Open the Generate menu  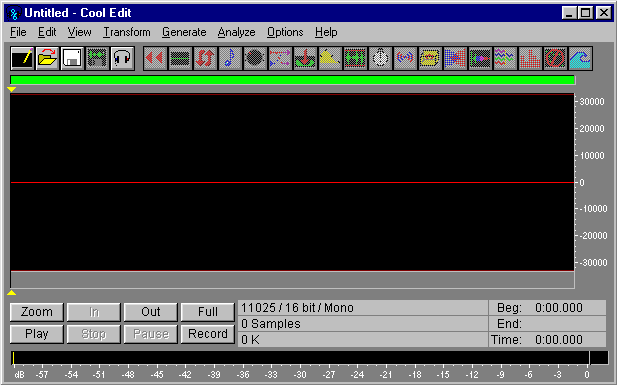point(184,32)
